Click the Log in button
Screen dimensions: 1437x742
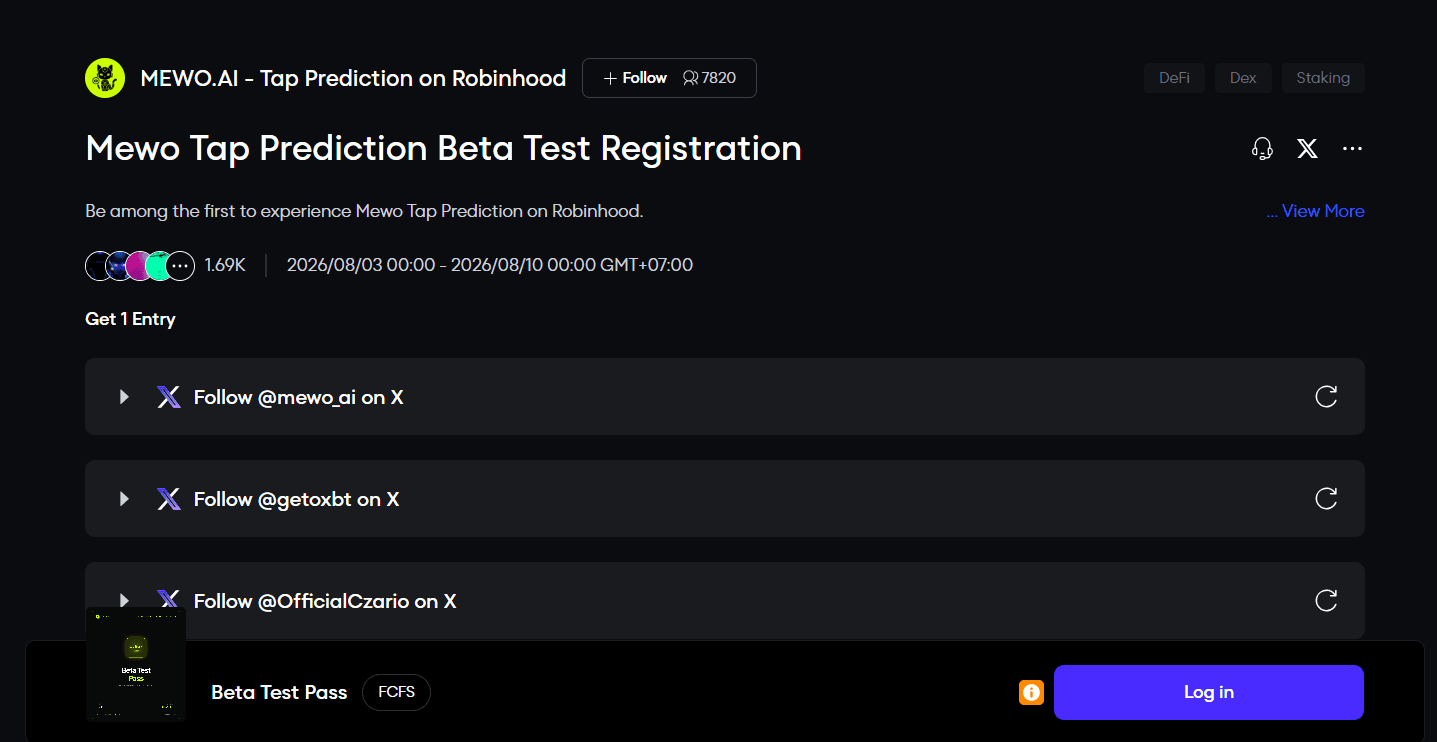point(1208,692)
